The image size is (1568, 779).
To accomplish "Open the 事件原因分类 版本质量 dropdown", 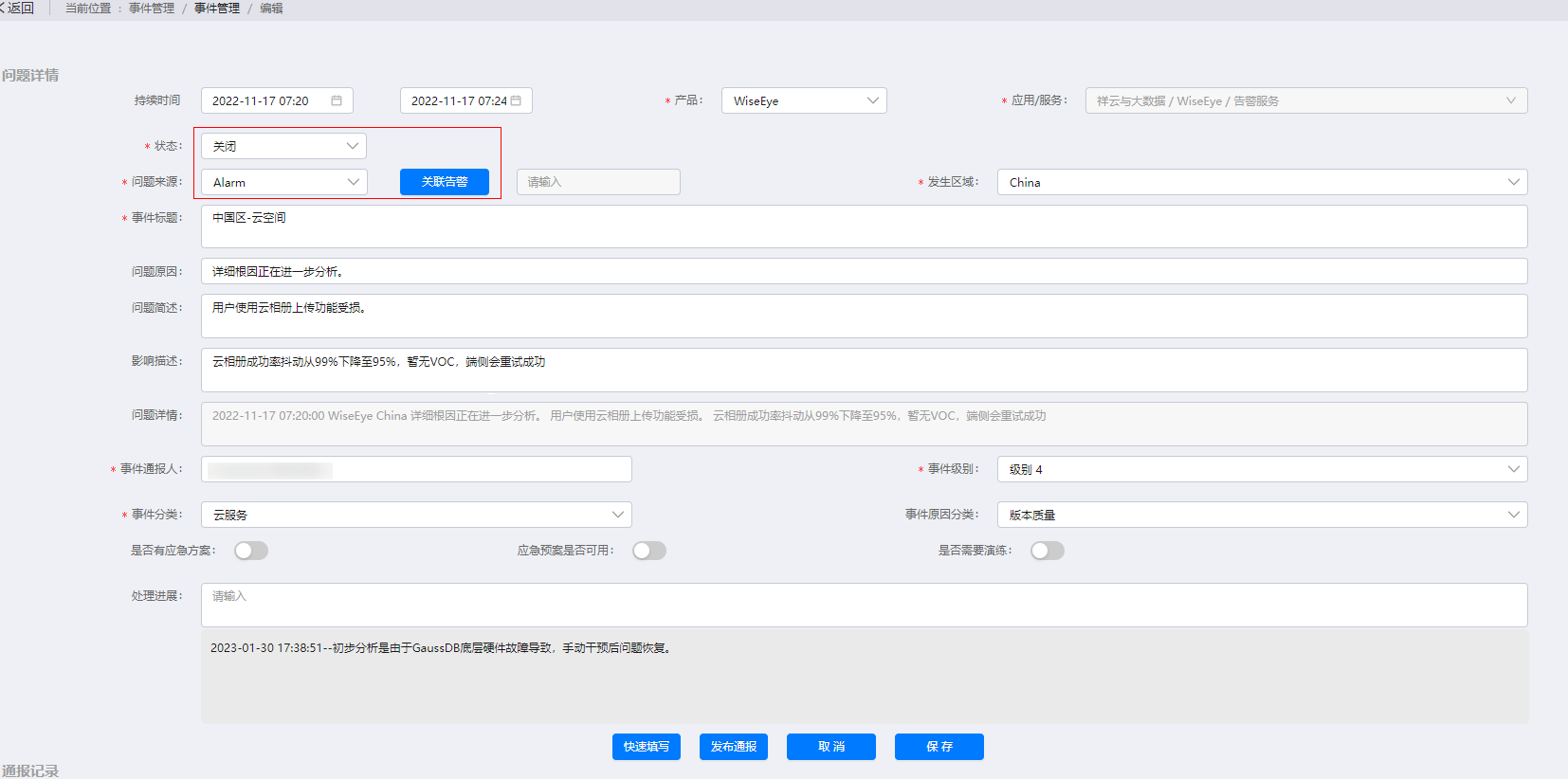I will pos(1262,515).
